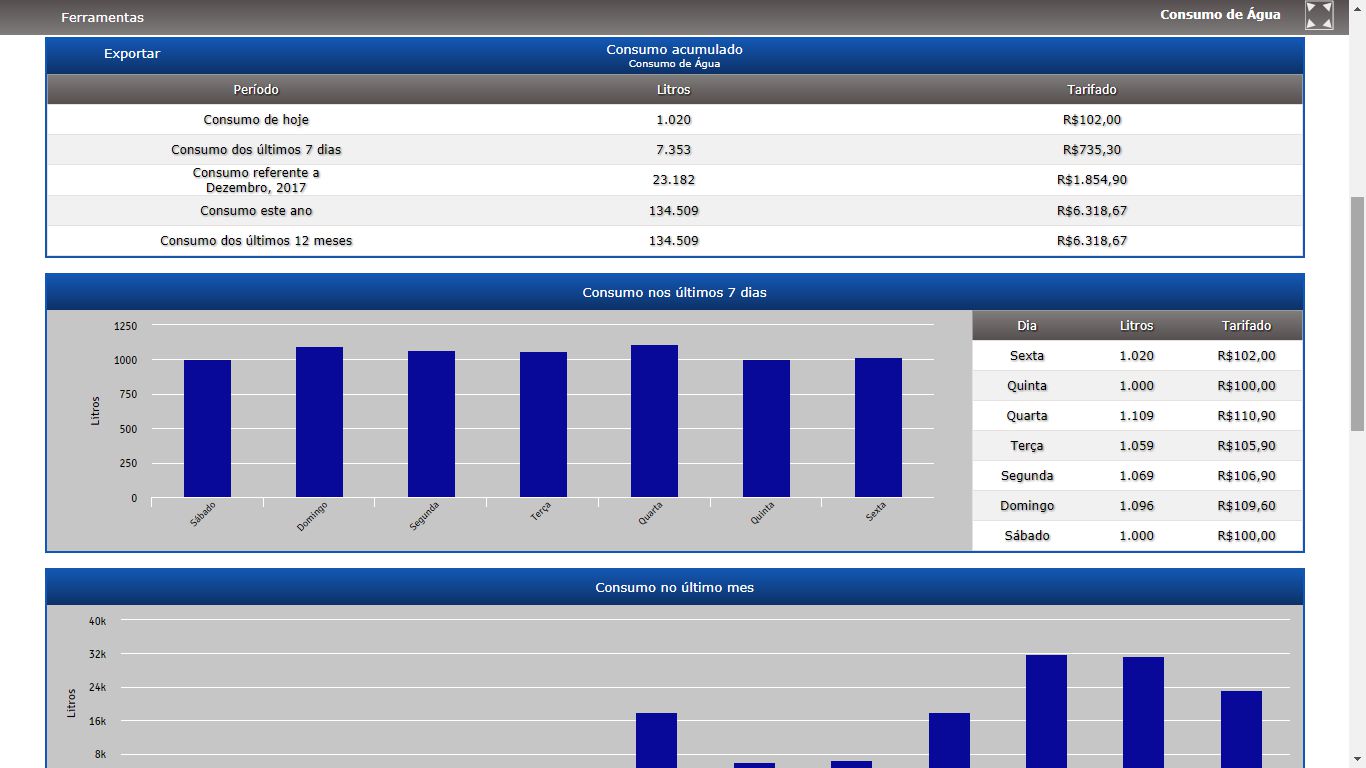Click the Consumo no último mes heading

click(x=675, y=588)
